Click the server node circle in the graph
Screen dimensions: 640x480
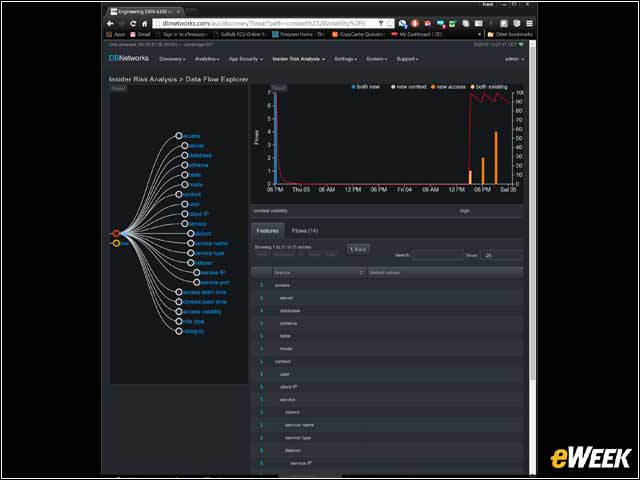coord(184,146)
